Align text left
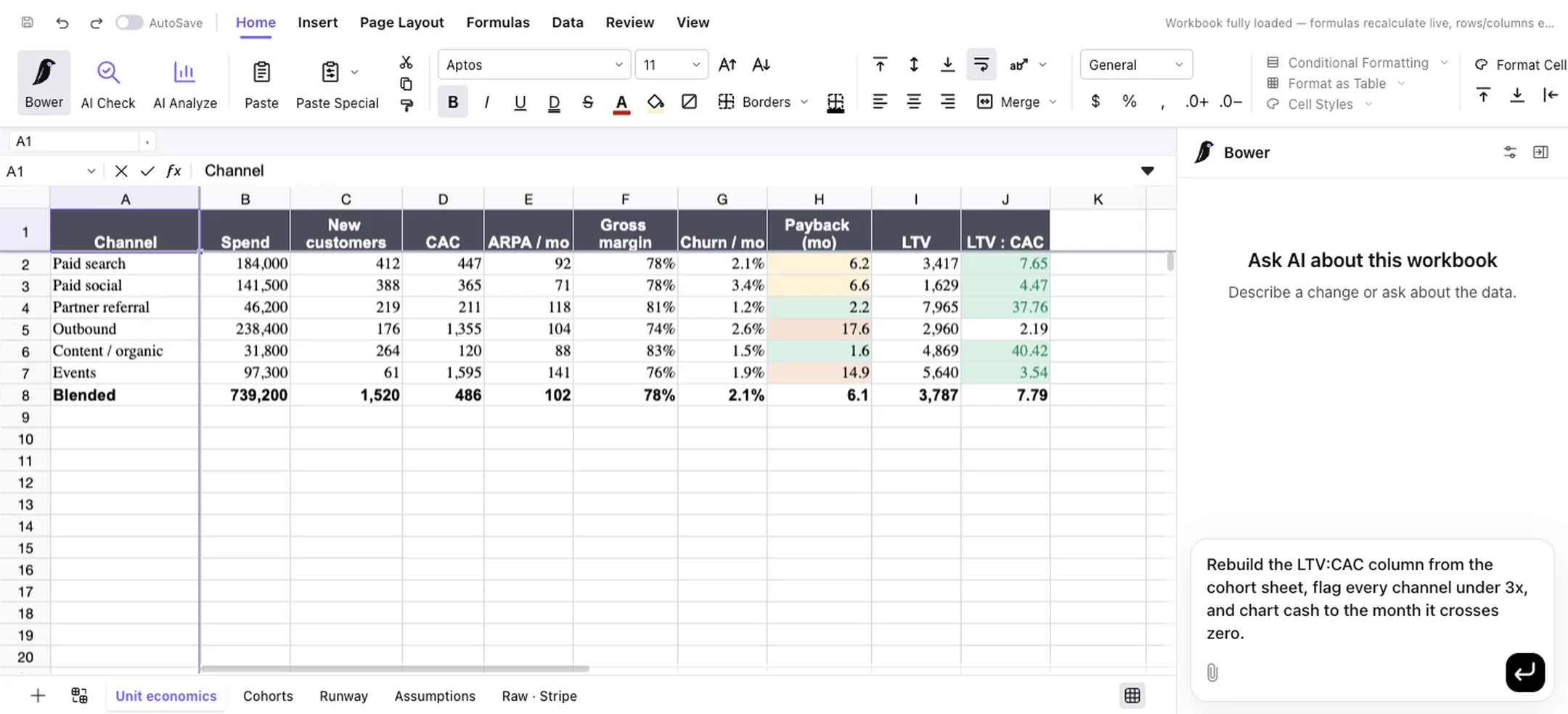The height and width of the screenshot is (714, 1568). coord(880,102)
